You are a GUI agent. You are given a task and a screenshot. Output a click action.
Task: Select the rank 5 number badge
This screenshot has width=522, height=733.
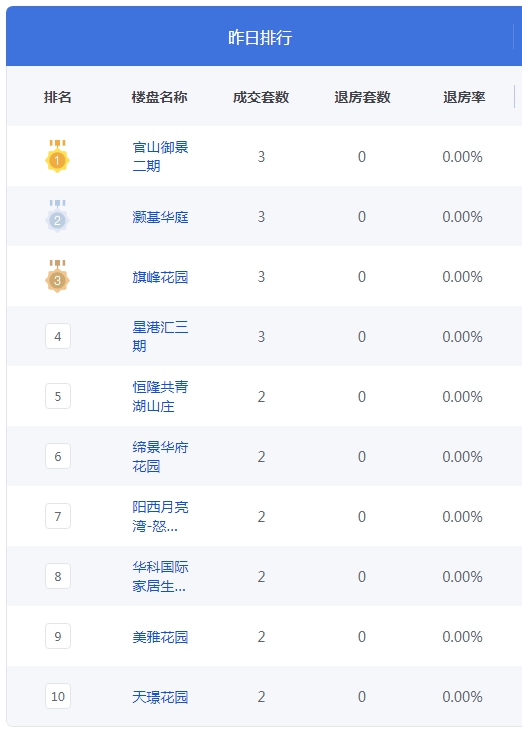coord(58,396)
